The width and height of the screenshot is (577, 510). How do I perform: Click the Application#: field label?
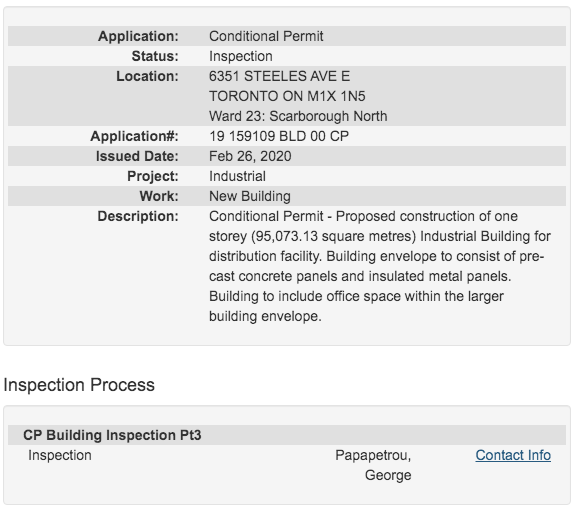pyautogui.click(x=135, y=137)
